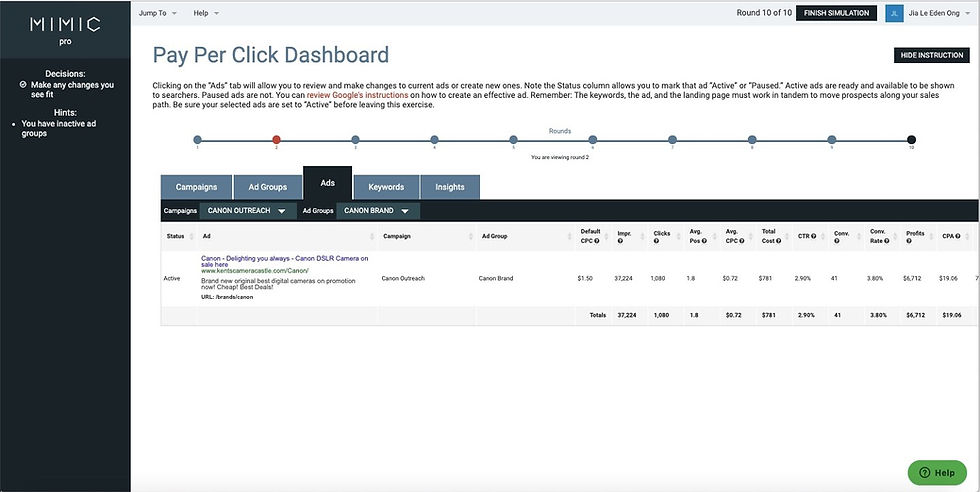Click the Total Cost help icon

[x=779, y=241]
